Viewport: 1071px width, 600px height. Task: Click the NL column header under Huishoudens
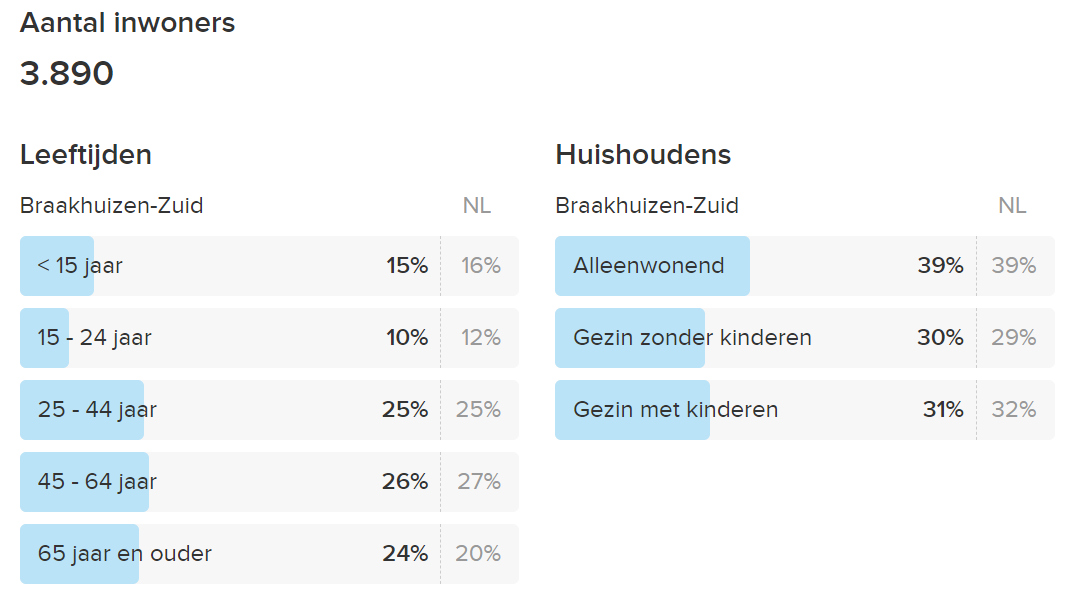1012,206
